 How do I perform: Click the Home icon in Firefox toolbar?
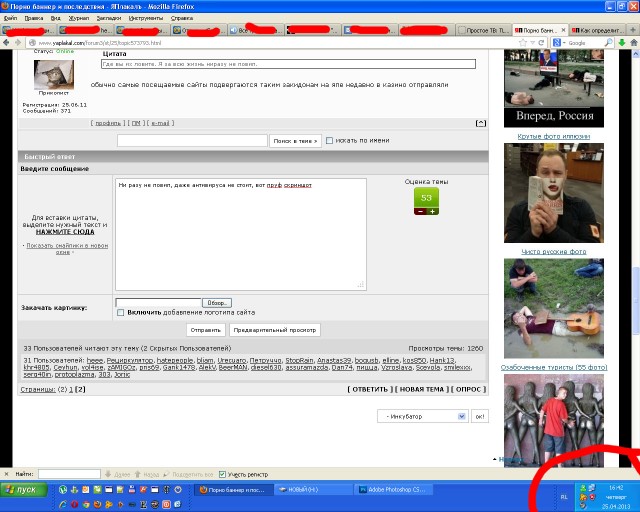pyautogui.click(x=631, y=43)
